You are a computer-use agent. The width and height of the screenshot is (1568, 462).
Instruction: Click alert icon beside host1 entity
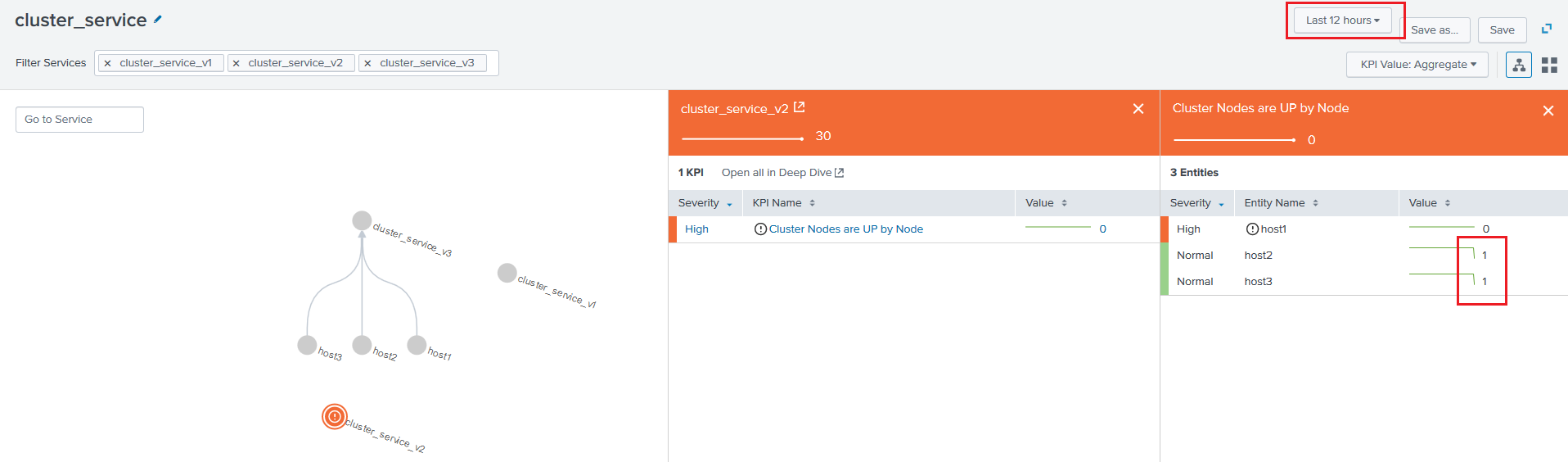tap(1252, 229)
